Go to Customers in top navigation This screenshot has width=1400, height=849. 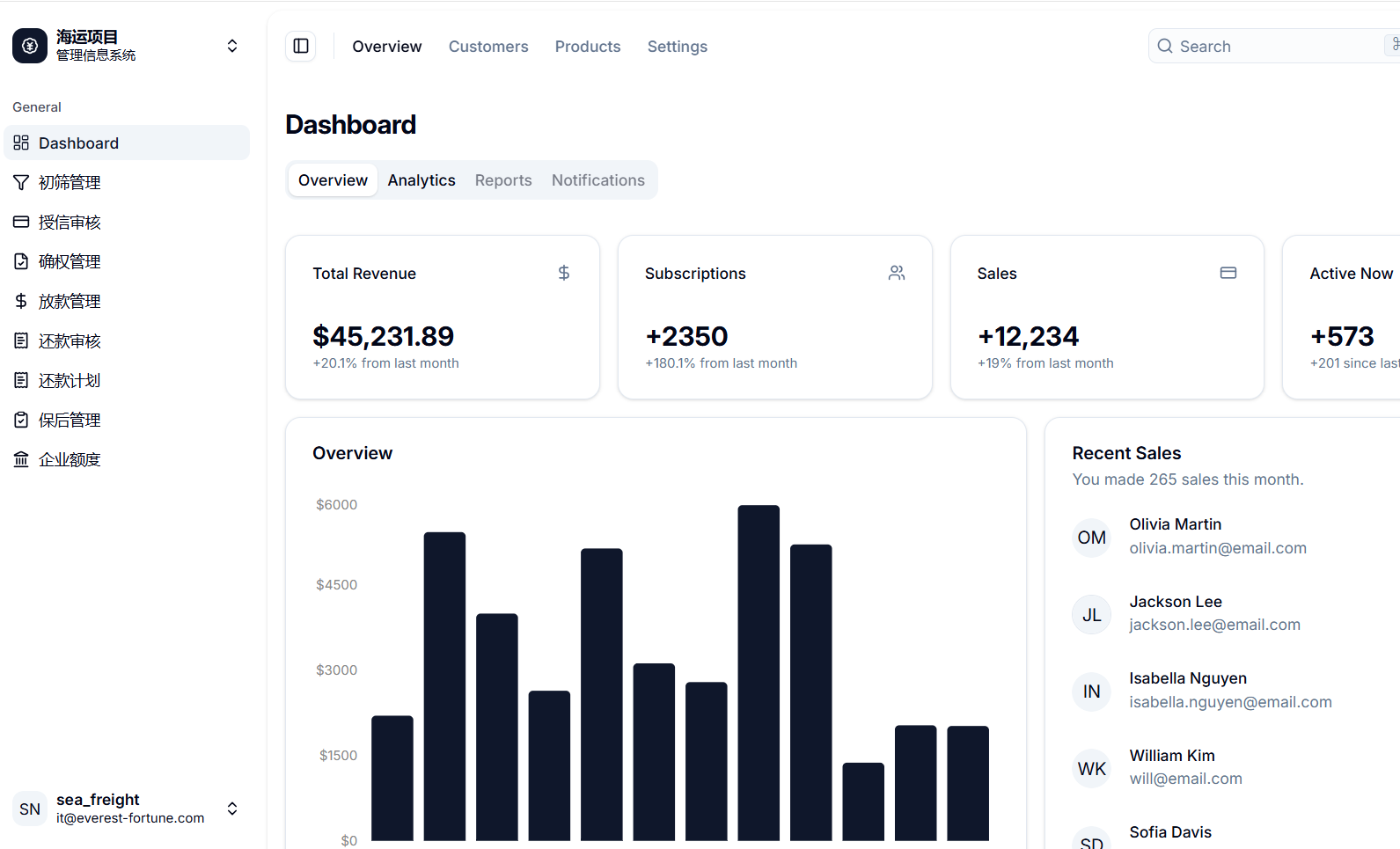click(488, 47)
